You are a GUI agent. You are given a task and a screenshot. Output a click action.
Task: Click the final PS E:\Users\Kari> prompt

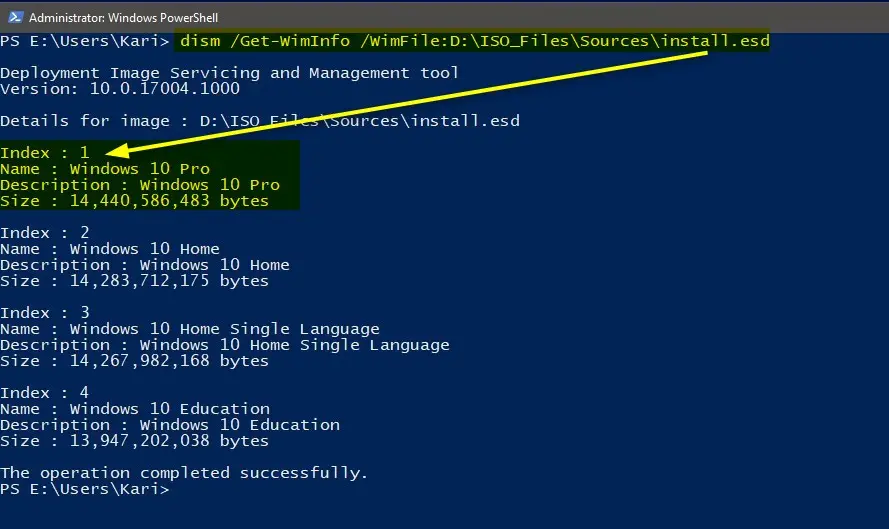click(84, 490)
